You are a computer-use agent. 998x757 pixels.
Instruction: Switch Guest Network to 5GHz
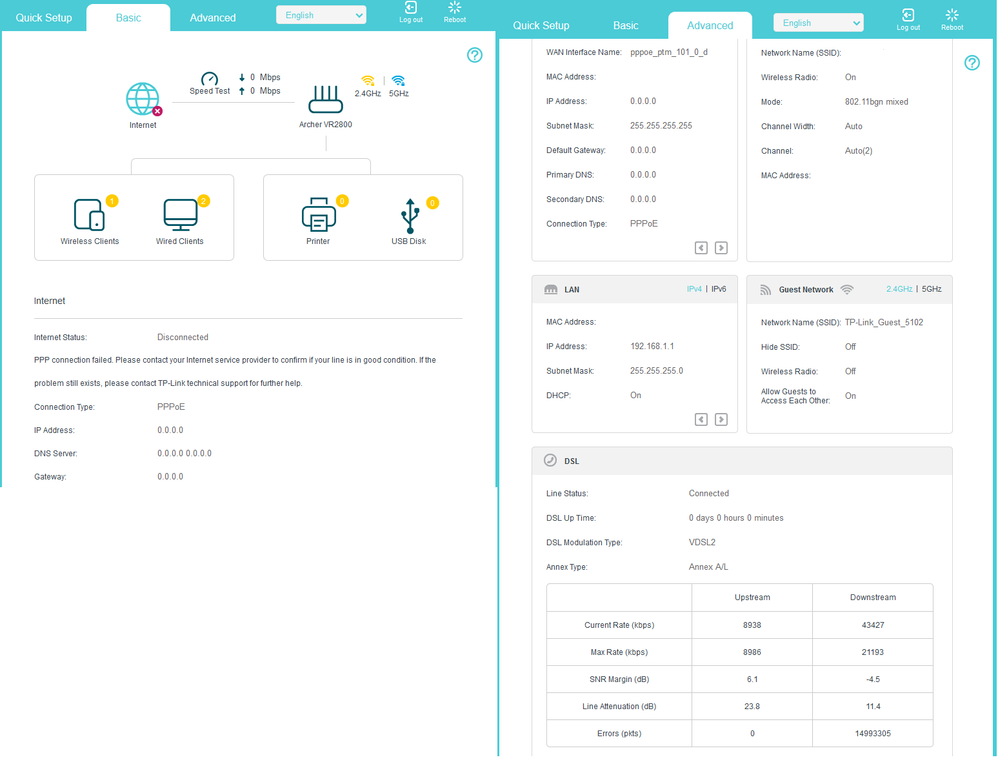click(x=931, y=289)
